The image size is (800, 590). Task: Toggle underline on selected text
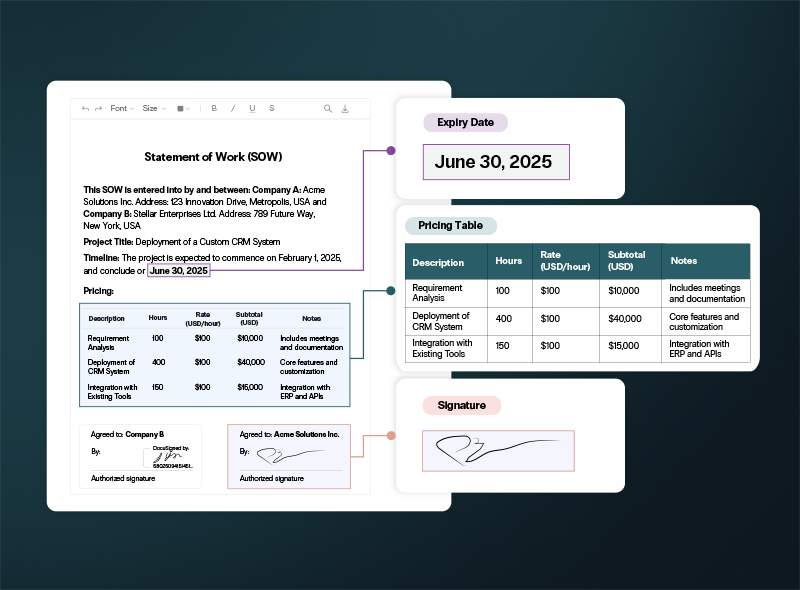tap(252, 108)
